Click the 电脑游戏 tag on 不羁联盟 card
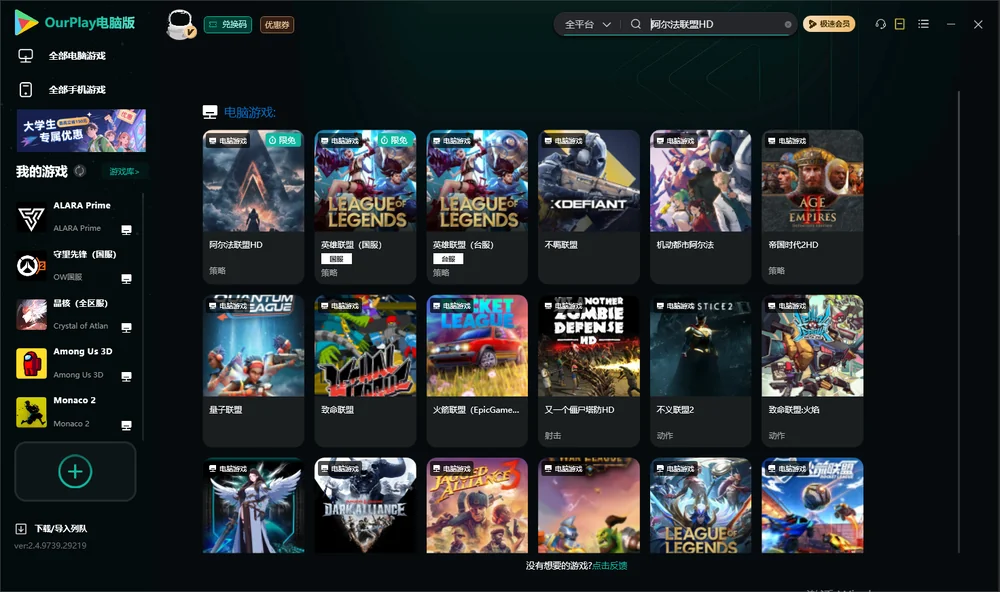The width and height of the screenshot is (1000, 592). coord(564,140)
